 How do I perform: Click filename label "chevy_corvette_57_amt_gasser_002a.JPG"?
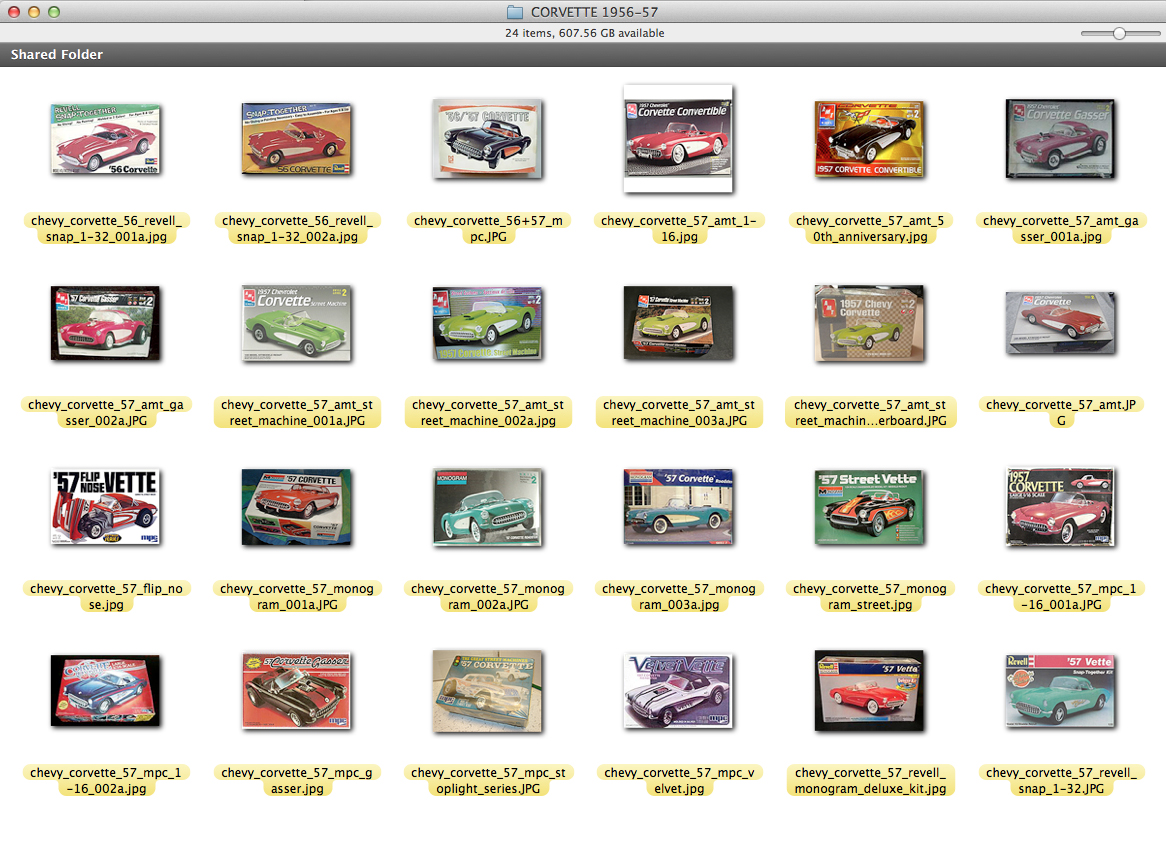106,413
